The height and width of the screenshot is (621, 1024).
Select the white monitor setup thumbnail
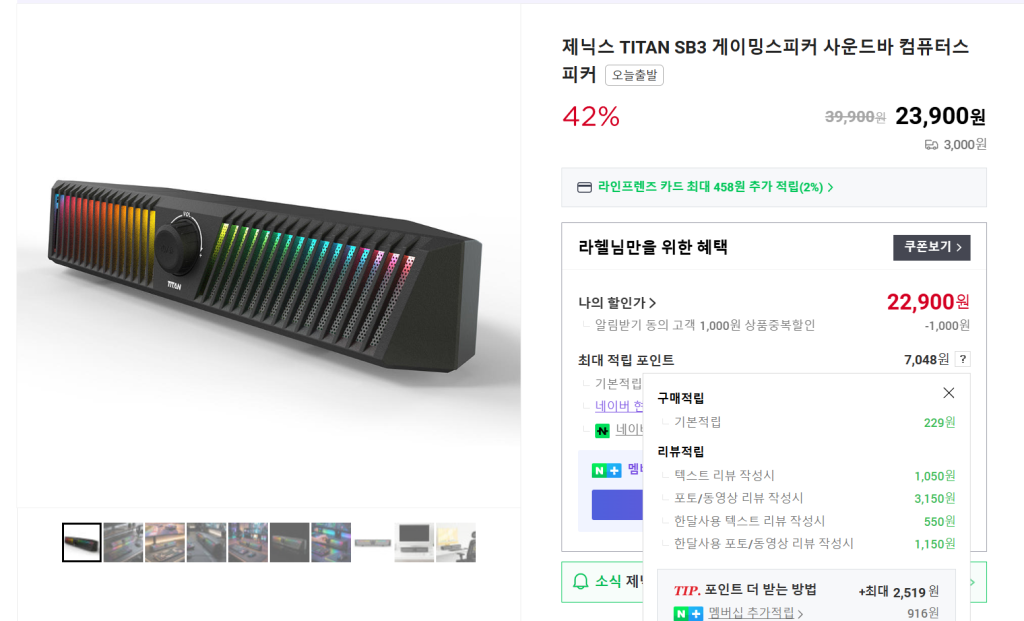click(414, 542)
